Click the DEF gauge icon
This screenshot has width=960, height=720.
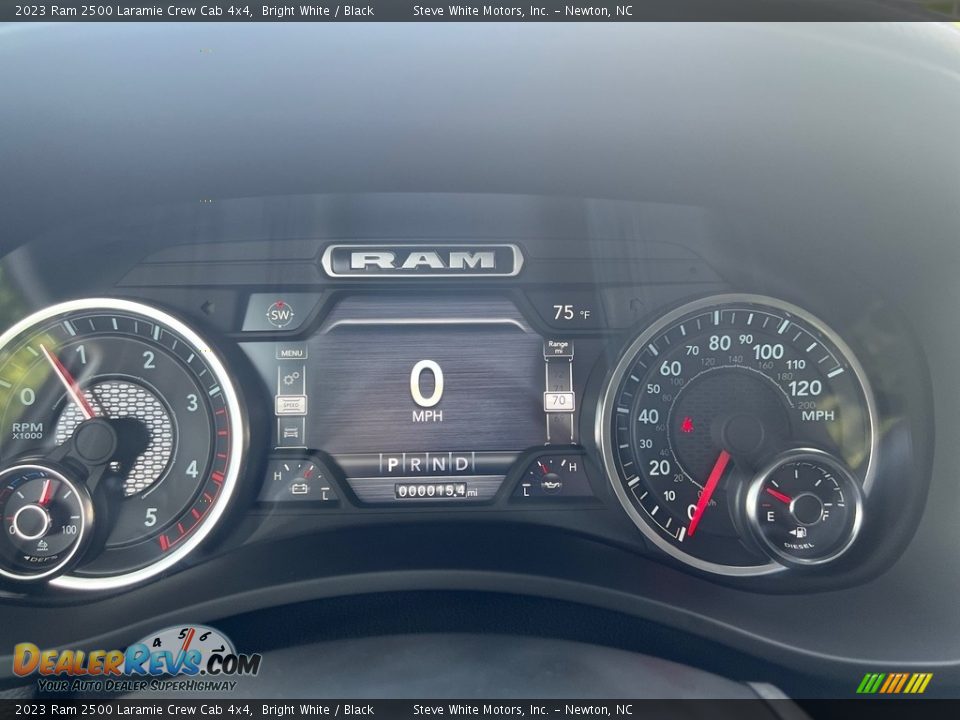pyautogui.click(x=42, y=545)
